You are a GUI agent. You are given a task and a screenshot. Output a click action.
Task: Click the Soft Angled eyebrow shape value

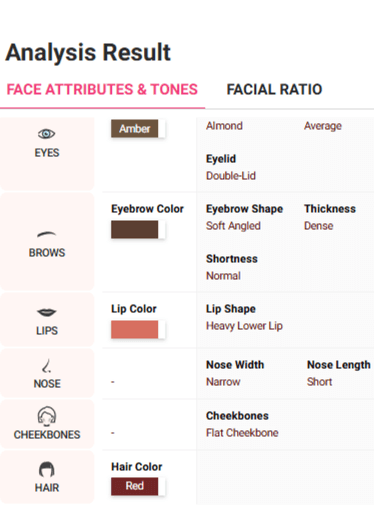pos(233,226)
